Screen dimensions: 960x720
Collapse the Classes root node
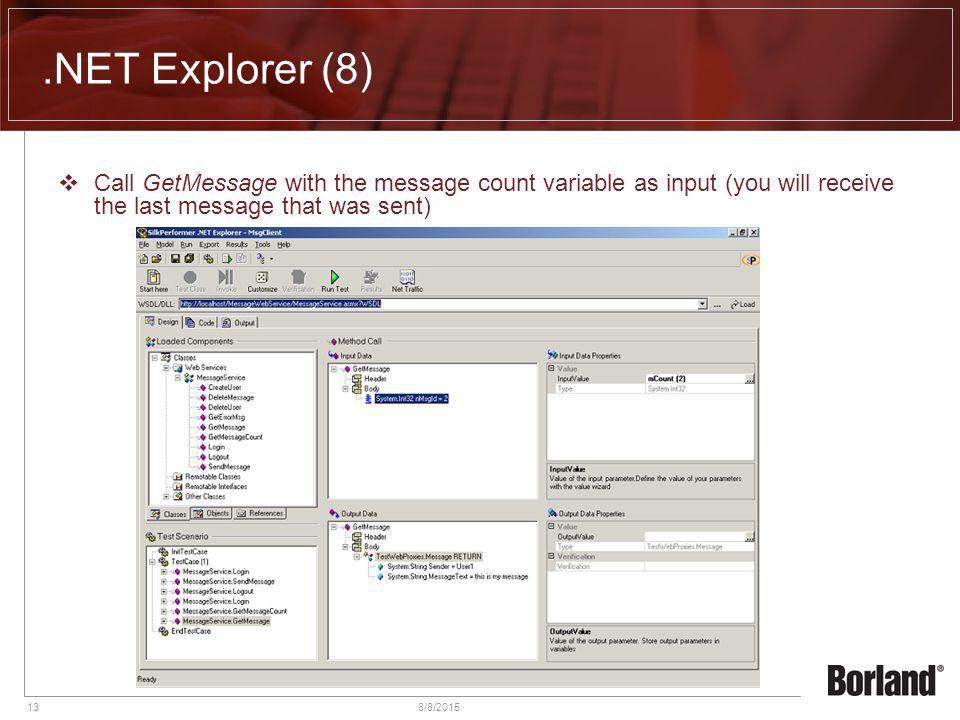coord(155,358)
